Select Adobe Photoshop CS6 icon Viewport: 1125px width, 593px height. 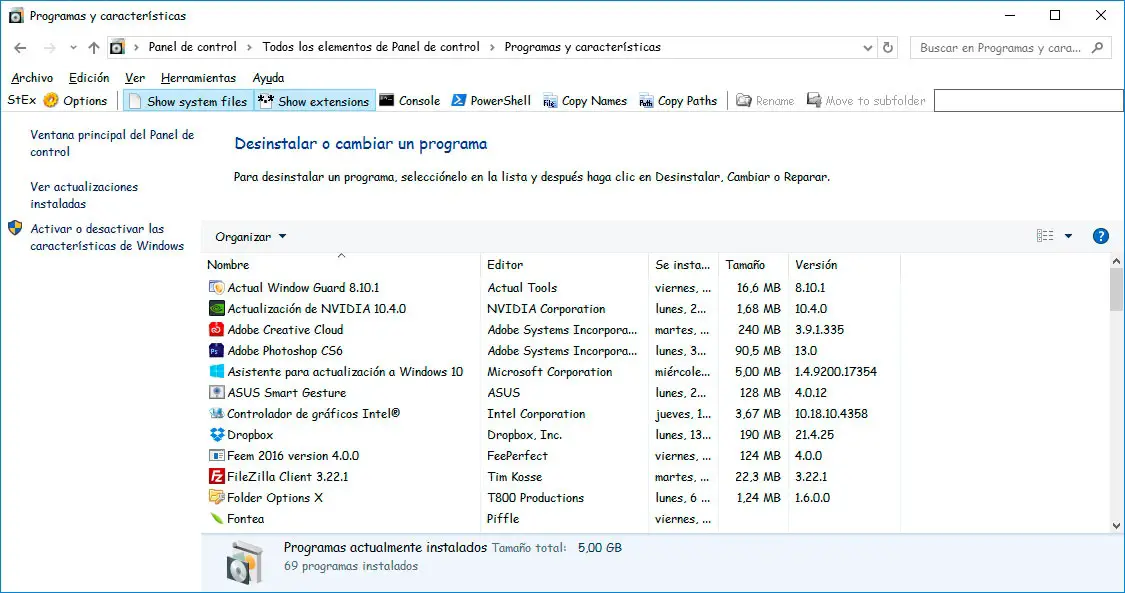(x=216, y=351)
